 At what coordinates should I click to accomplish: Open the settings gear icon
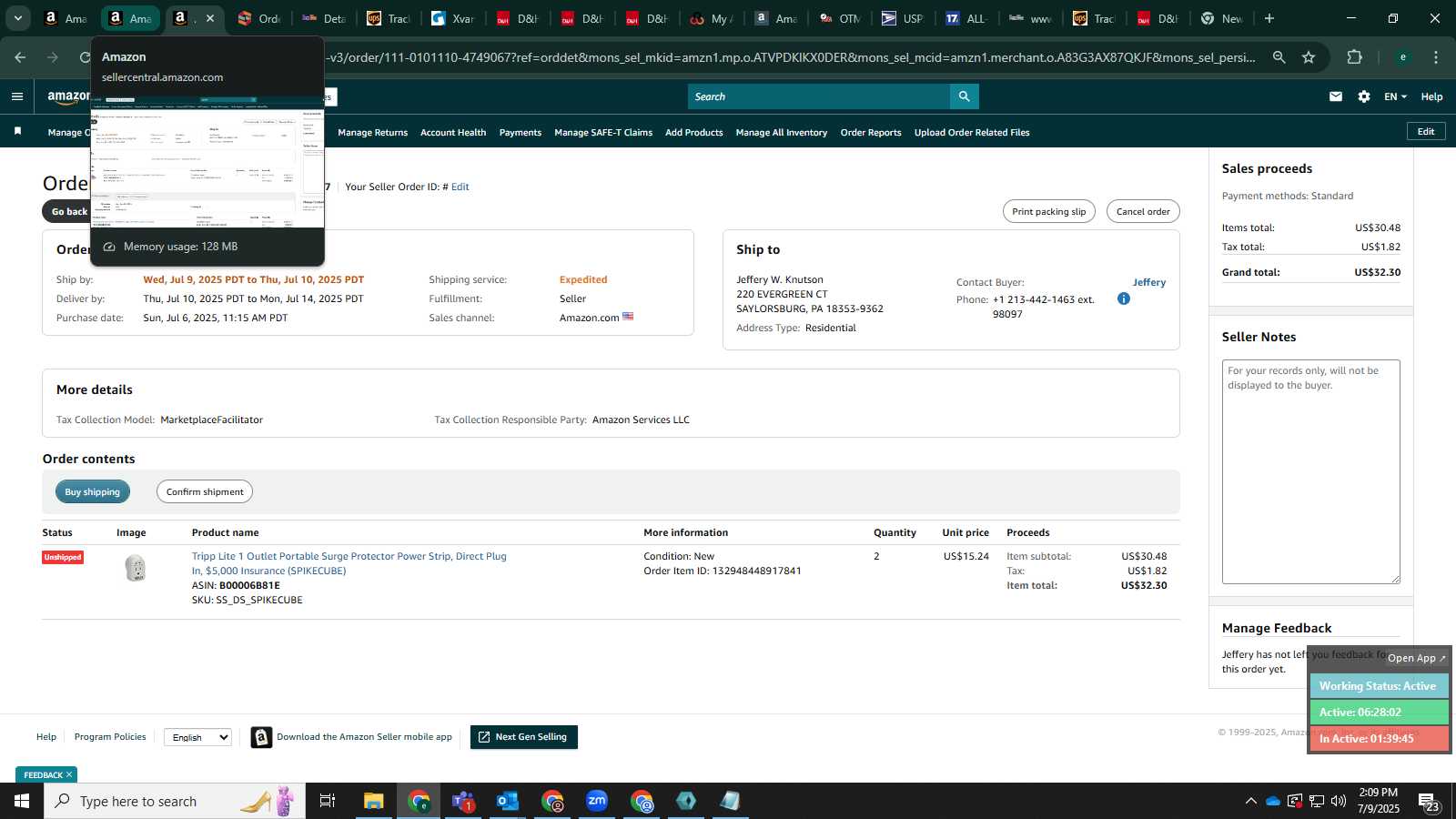pos(1364,96)
